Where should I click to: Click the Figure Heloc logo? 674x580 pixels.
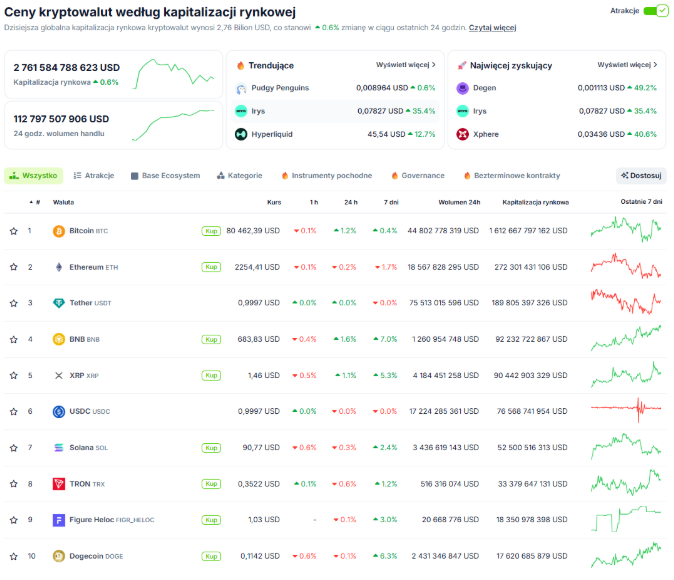tap(58, 520)
